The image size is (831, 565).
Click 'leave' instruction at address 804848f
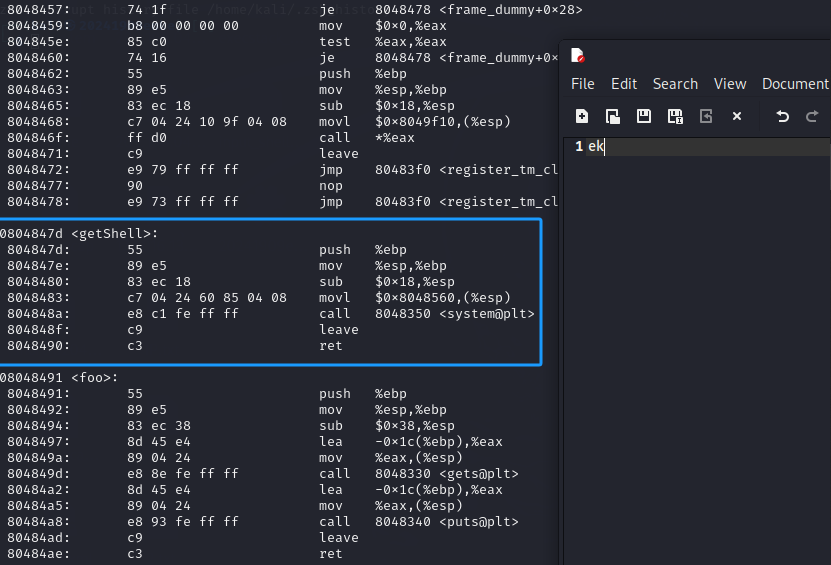[339, 330]
